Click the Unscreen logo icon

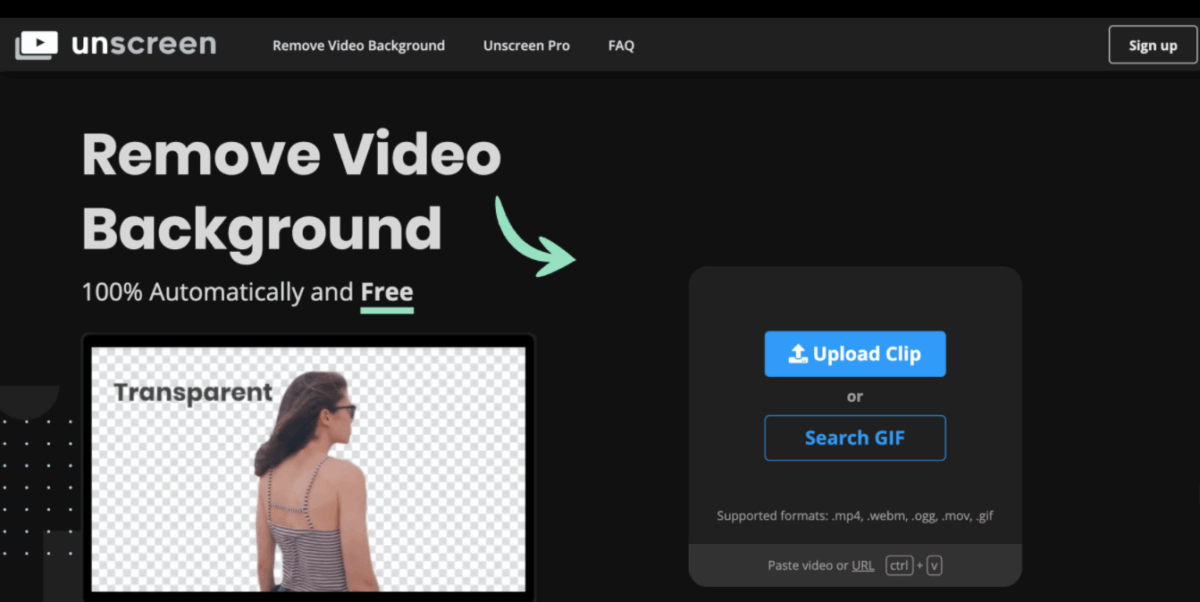coord(37,45)
